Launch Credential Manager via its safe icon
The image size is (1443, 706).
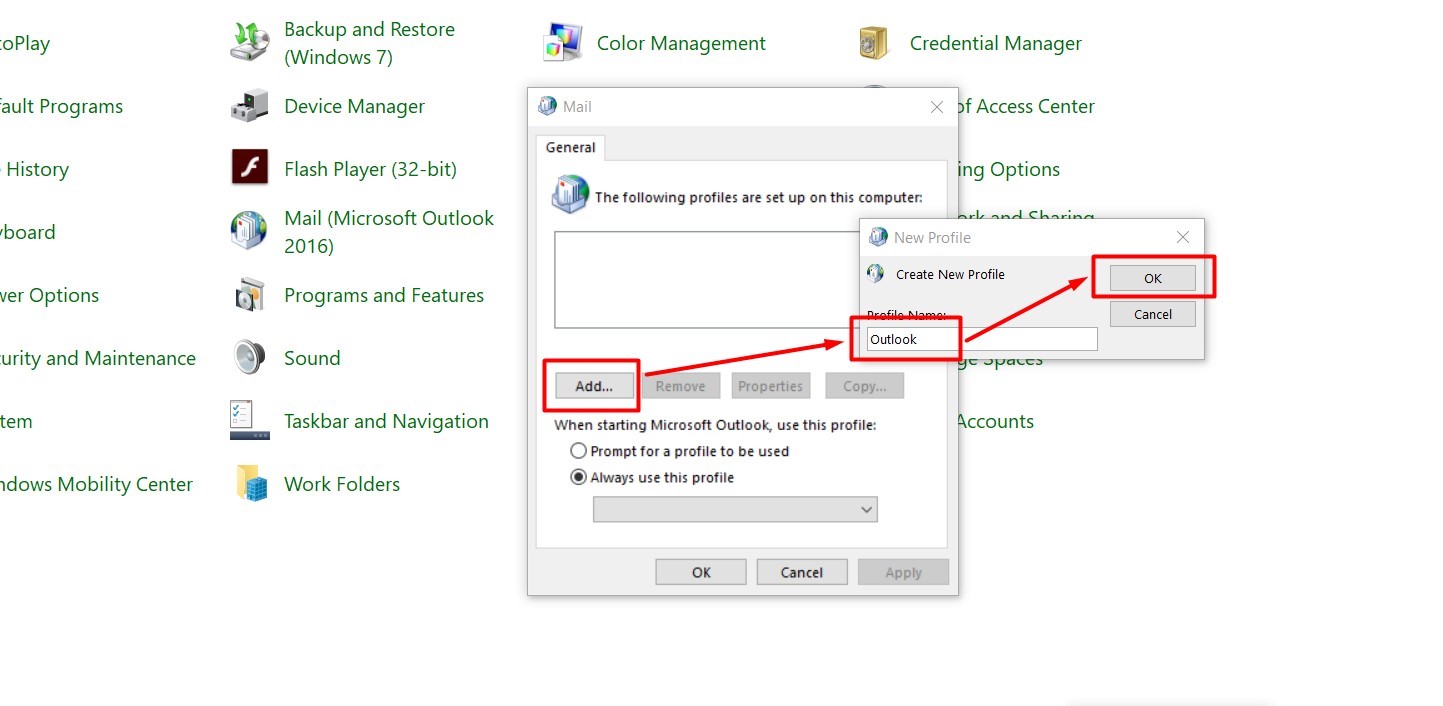875,43
